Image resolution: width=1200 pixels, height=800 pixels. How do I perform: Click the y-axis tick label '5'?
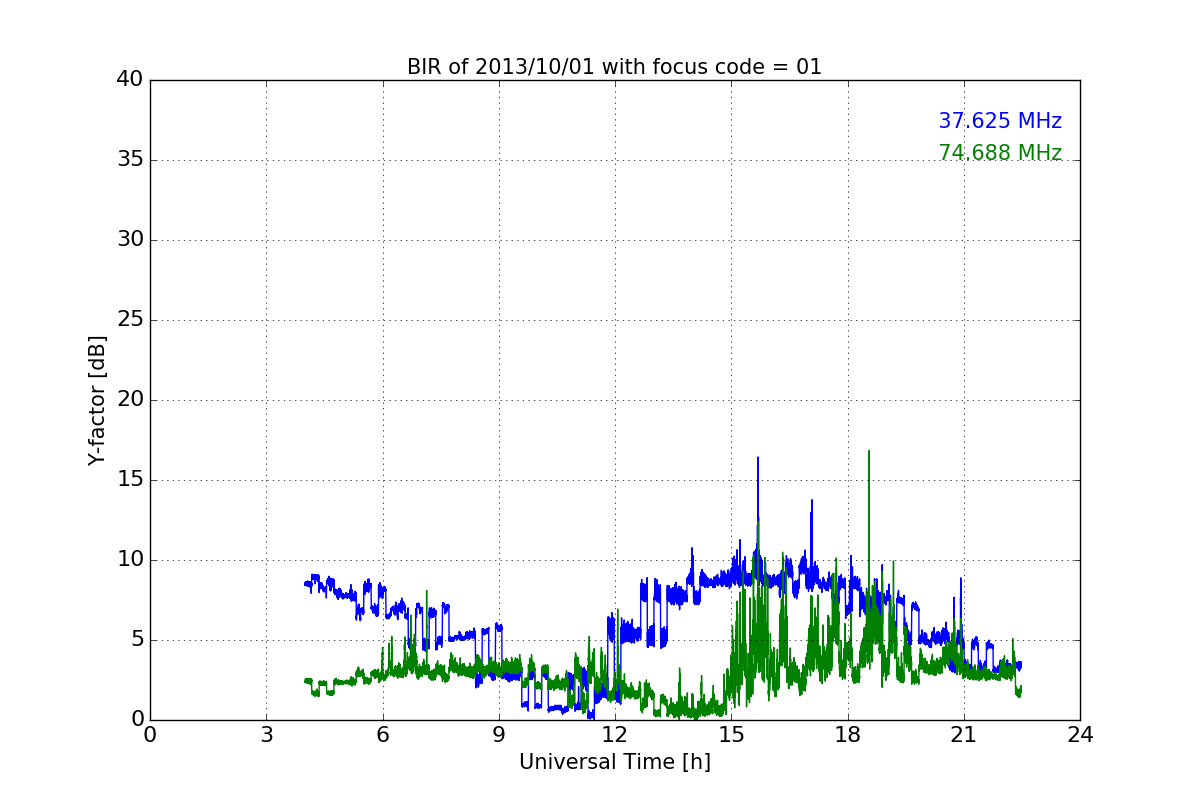[136, 640]
